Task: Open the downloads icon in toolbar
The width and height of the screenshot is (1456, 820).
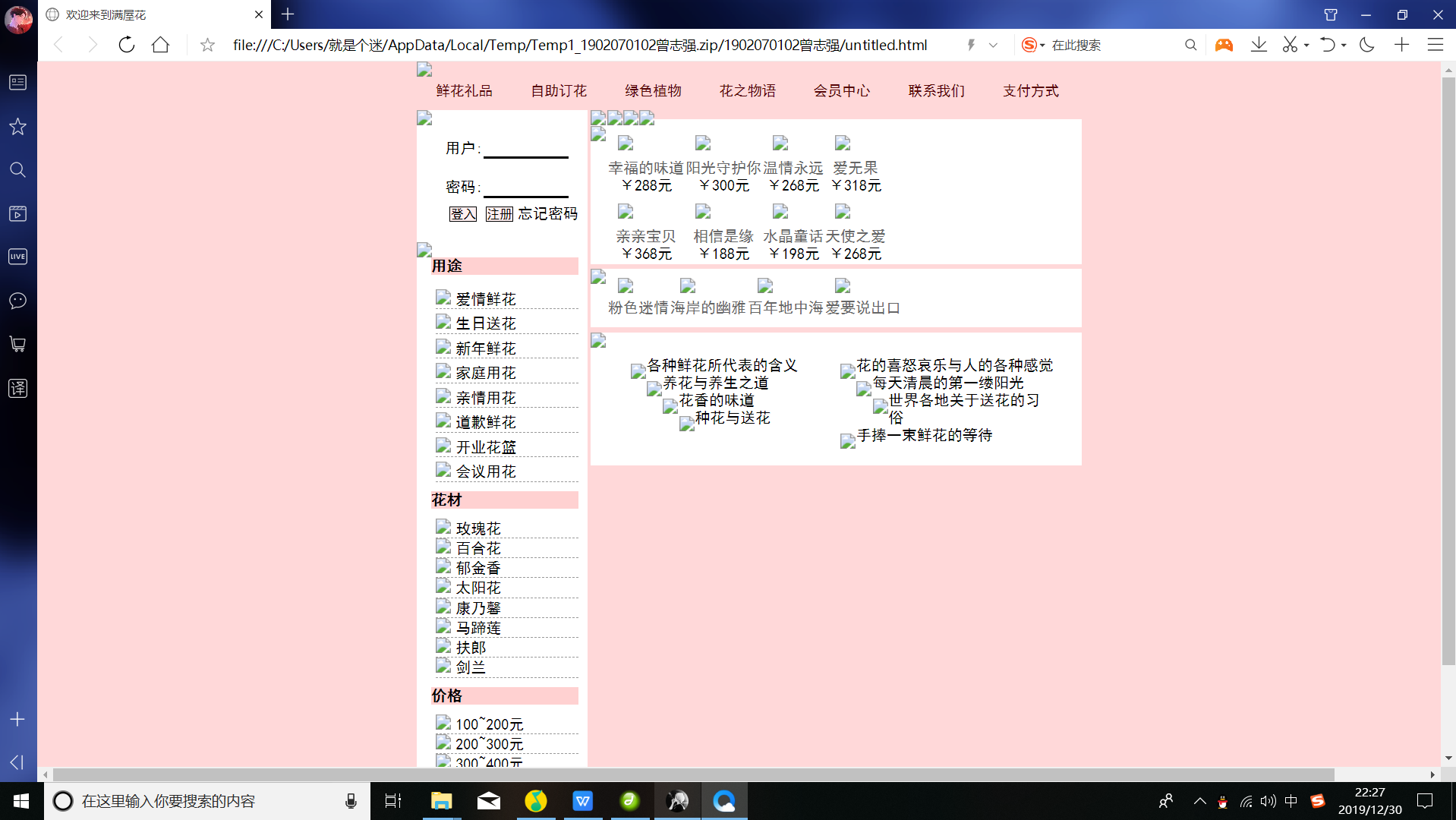Action: pyautogui.click(x=1259, y=45)
